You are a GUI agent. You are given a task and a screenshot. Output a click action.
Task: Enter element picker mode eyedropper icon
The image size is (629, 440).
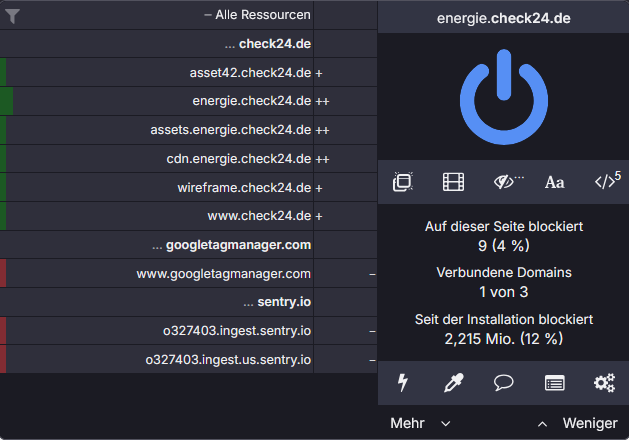click(x=453, y=383)
